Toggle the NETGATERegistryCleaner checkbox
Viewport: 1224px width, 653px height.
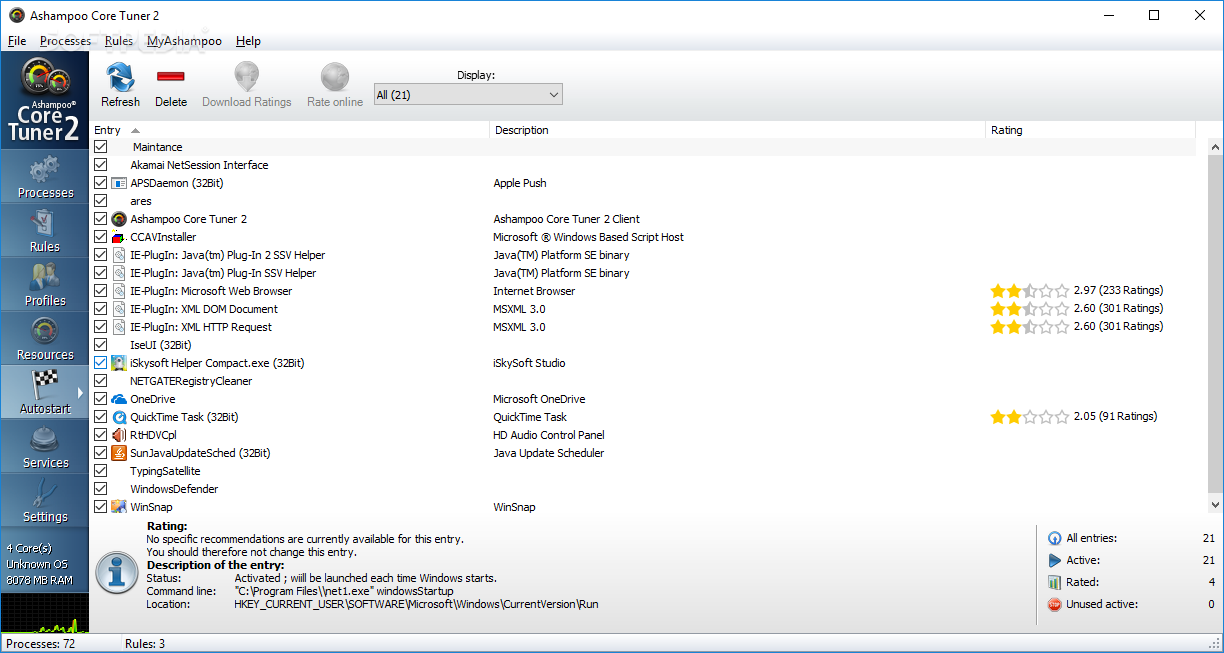click(x=100, y=381)
